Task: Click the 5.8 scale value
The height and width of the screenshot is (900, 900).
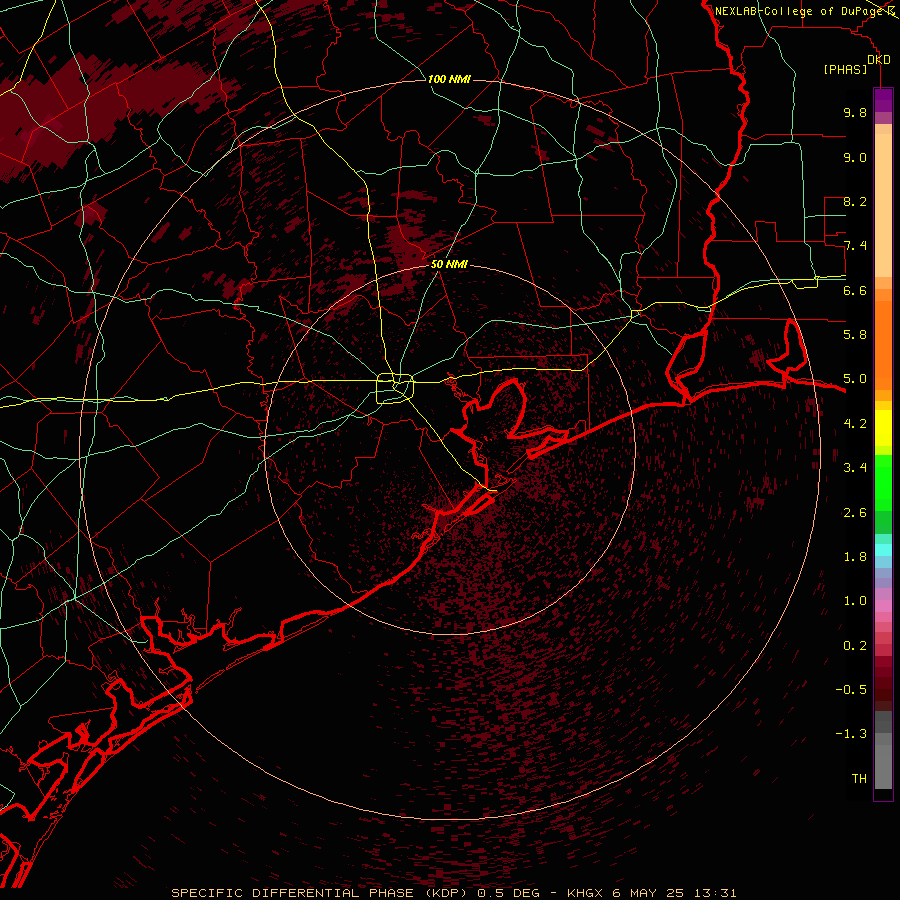Action: click(855, 334)
